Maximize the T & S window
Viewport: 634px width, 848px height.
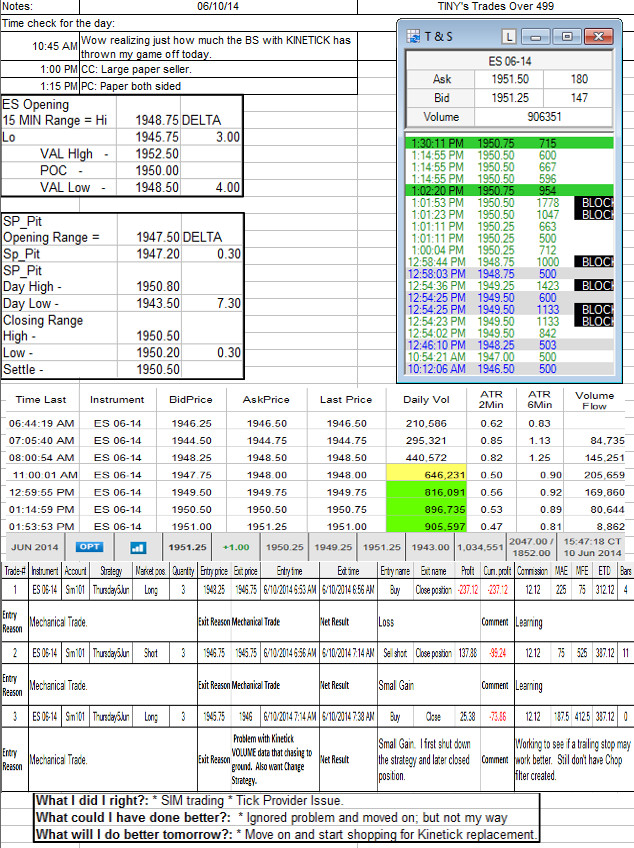point(567,37)
